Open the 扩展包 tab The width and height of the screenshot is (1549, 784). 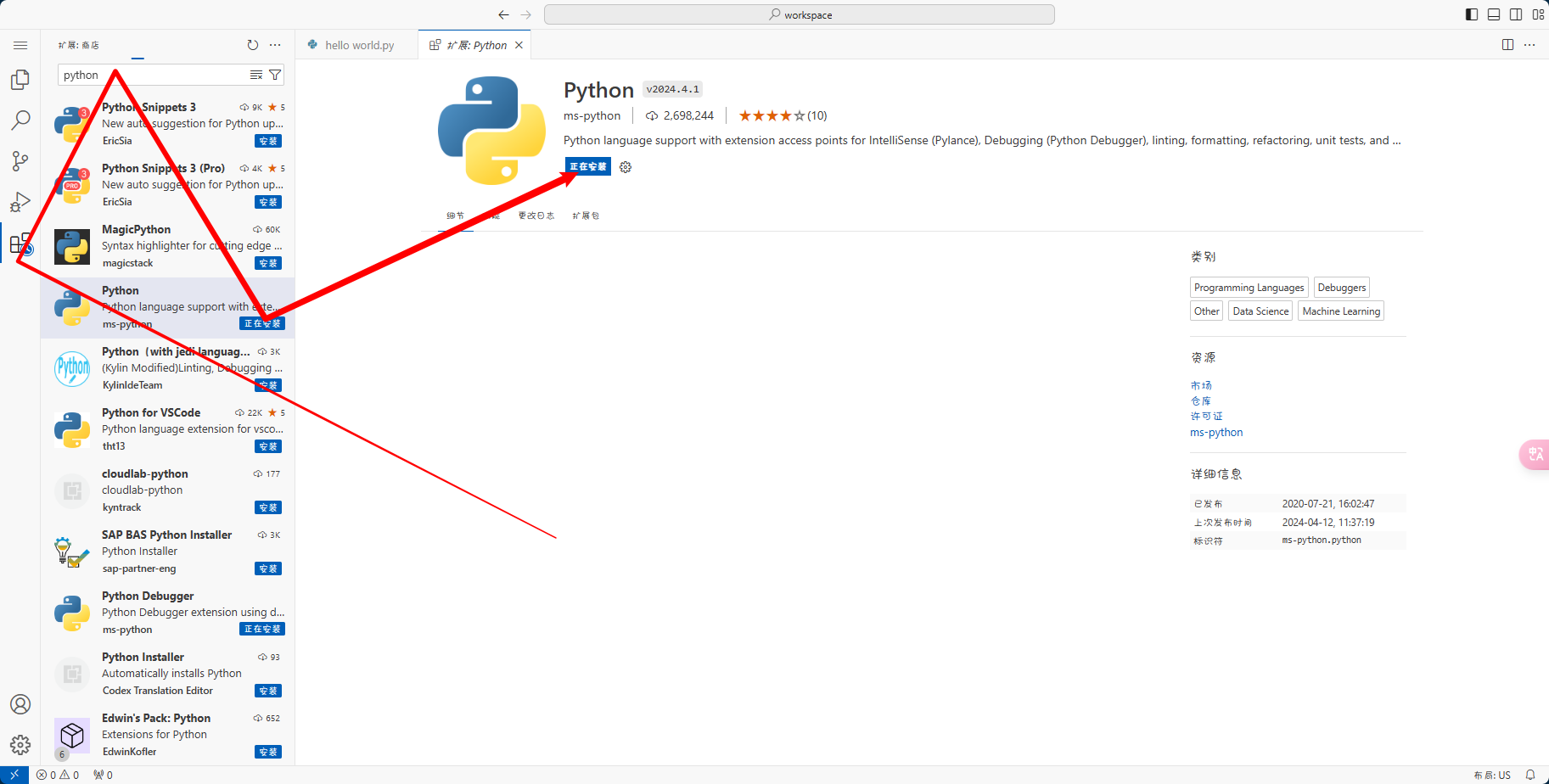point(586,216)
